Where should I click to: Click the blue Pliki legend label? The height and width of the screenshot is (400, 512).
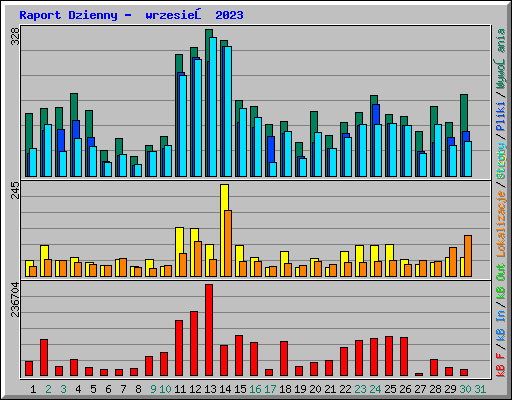pos(501,117)
